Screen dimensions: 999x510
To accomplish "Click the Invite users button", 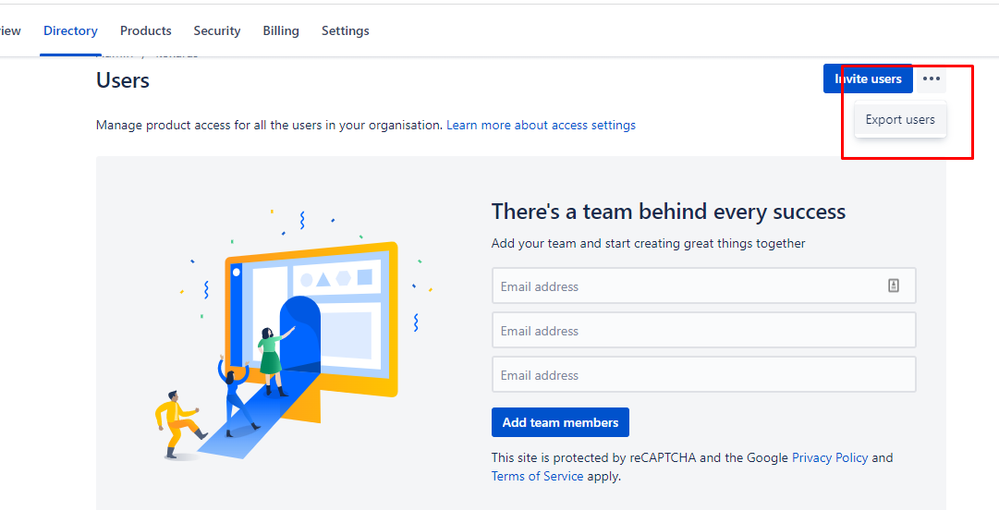I will click(x=868, y=78).
